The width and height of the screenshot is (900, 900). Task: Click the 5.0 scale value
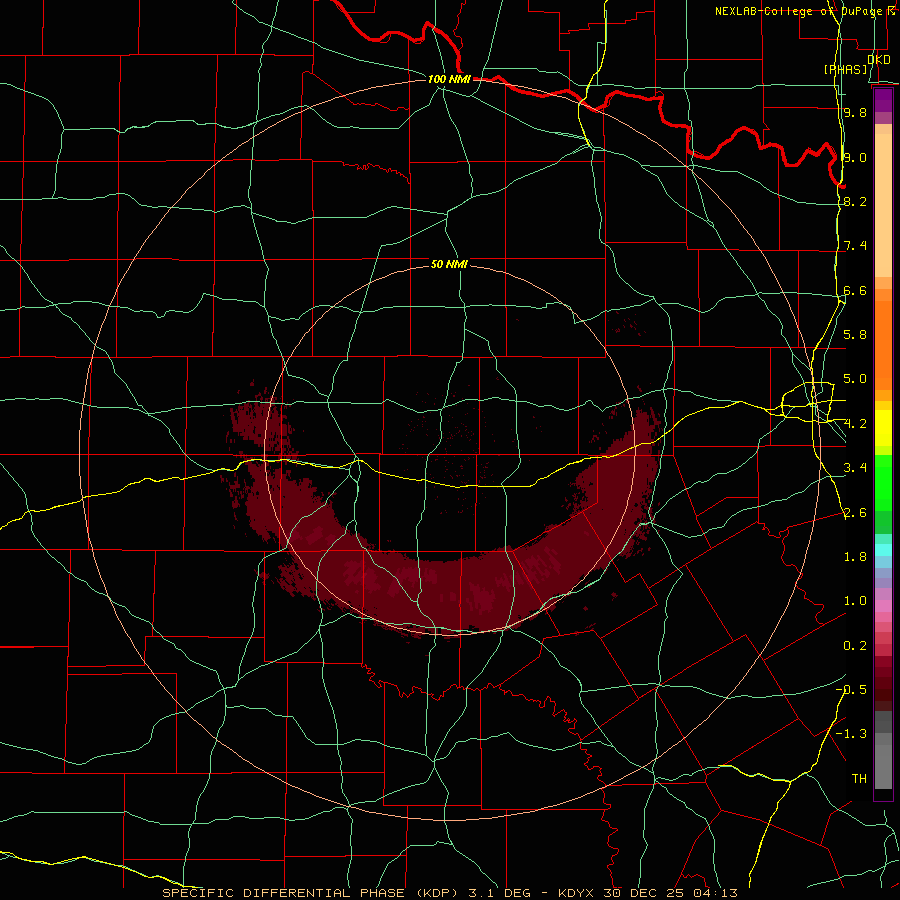point(855,379)
